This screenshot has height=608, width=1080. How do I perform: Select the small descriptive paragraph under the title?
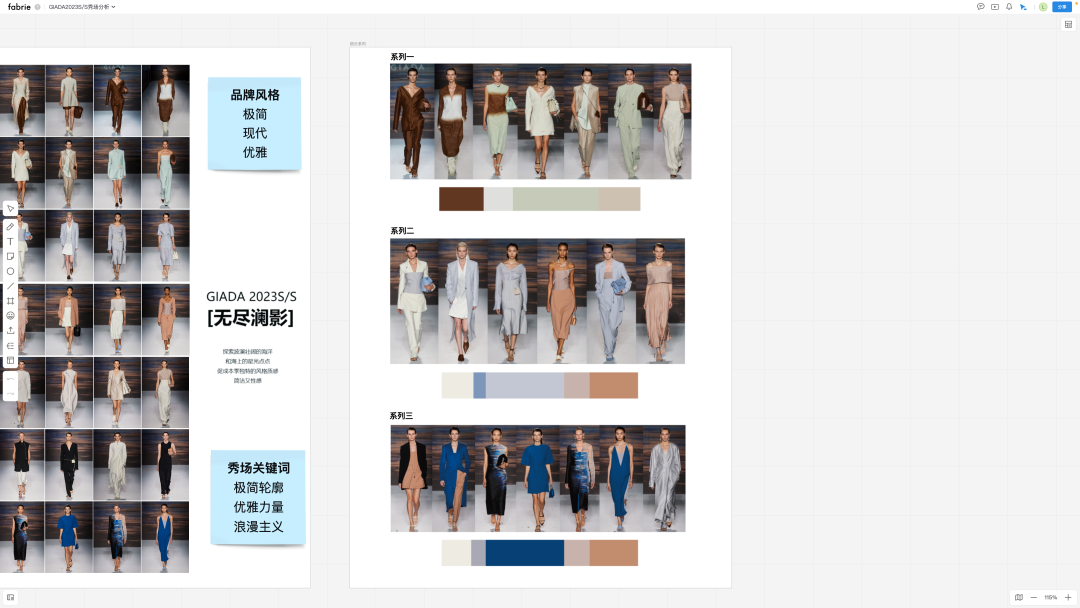[x=247, y=366]
